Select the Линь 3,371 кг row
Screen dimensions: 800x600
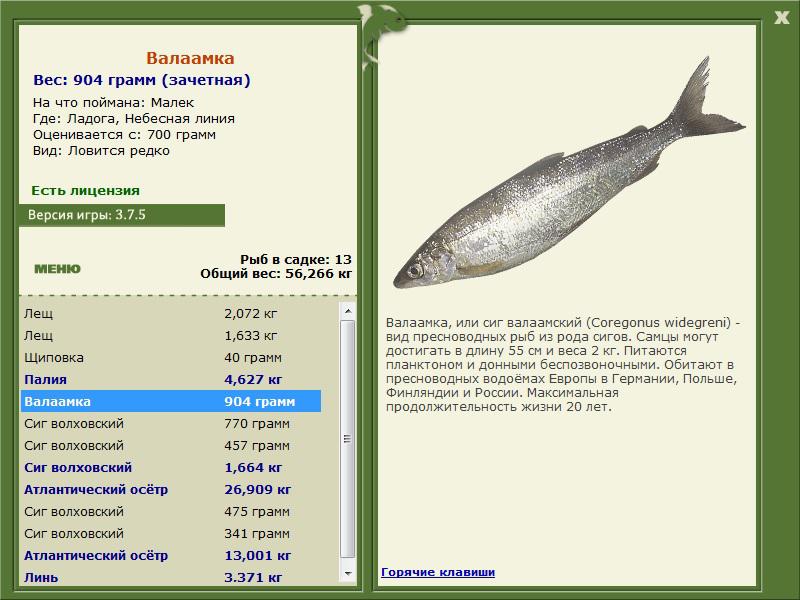(171, 577)
